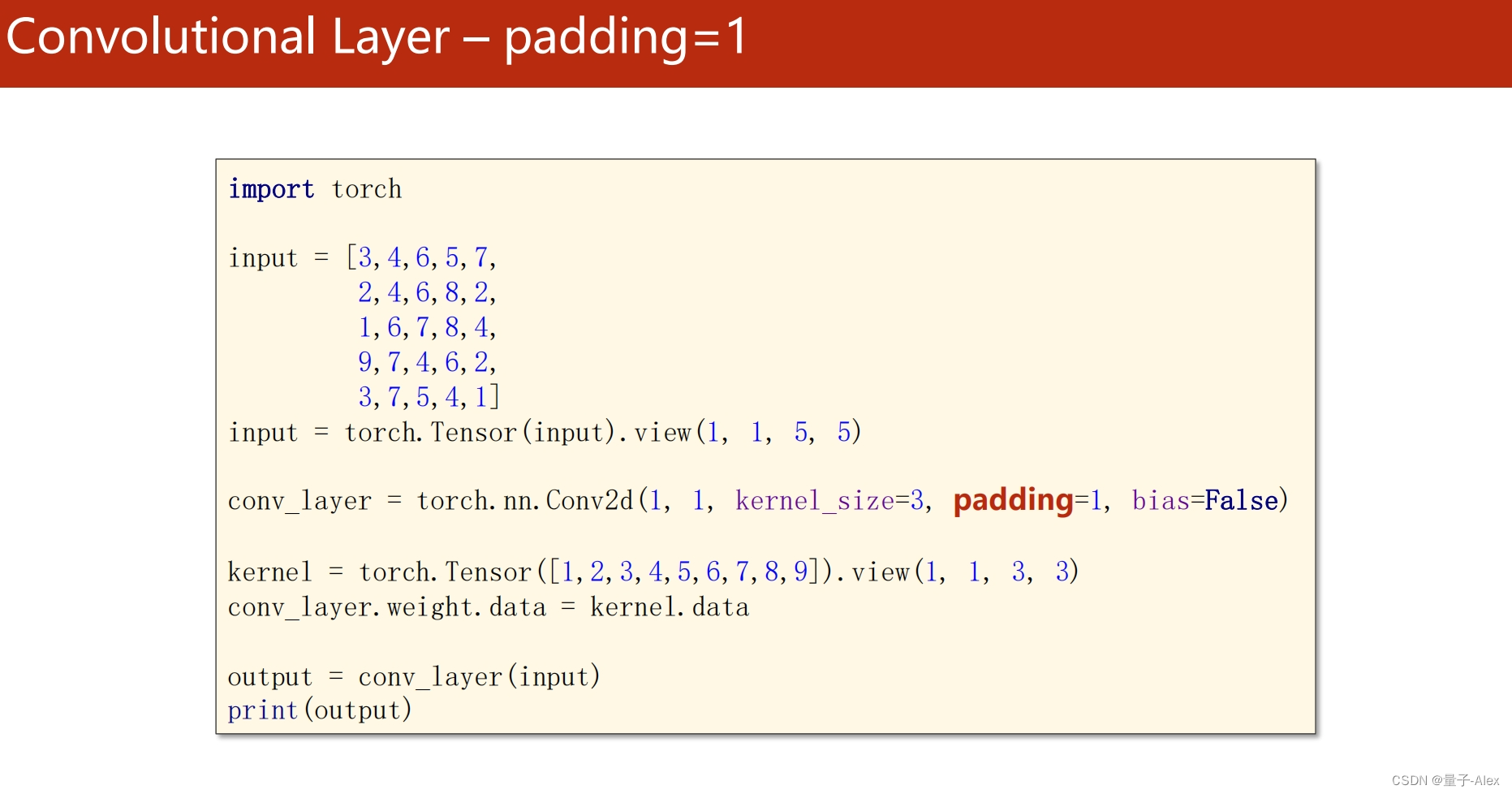Viewport: 1512px width, 794px height.
Task: Click the 'CSDN @量子-Alex' watermark text
Action: (1445, 780)
